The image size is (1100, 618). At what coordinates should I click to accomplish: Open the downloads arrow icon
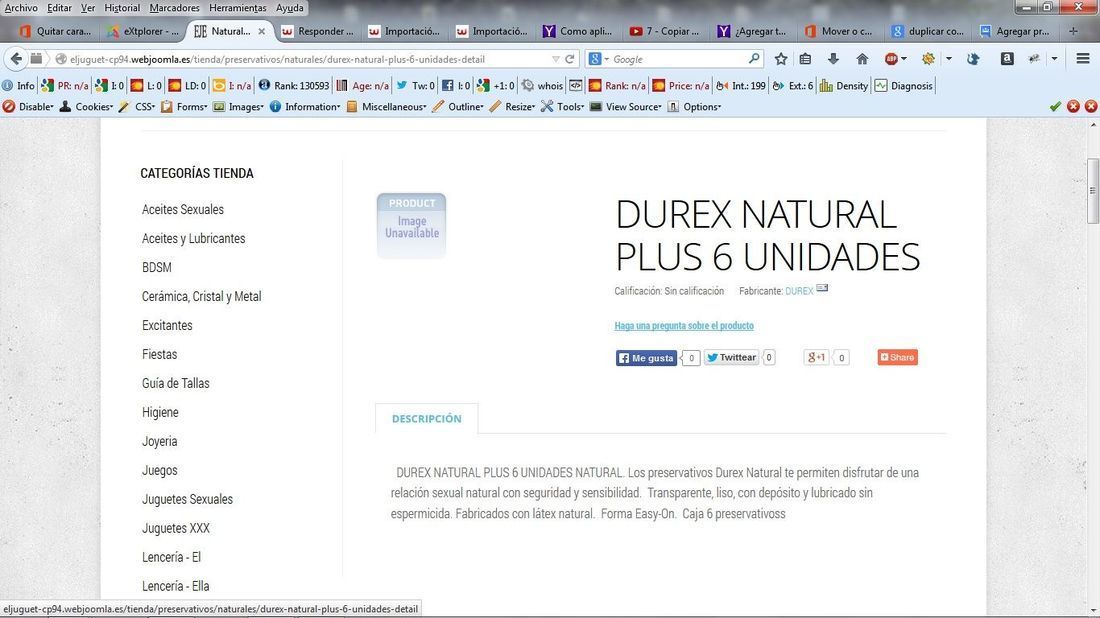point(833,59)
